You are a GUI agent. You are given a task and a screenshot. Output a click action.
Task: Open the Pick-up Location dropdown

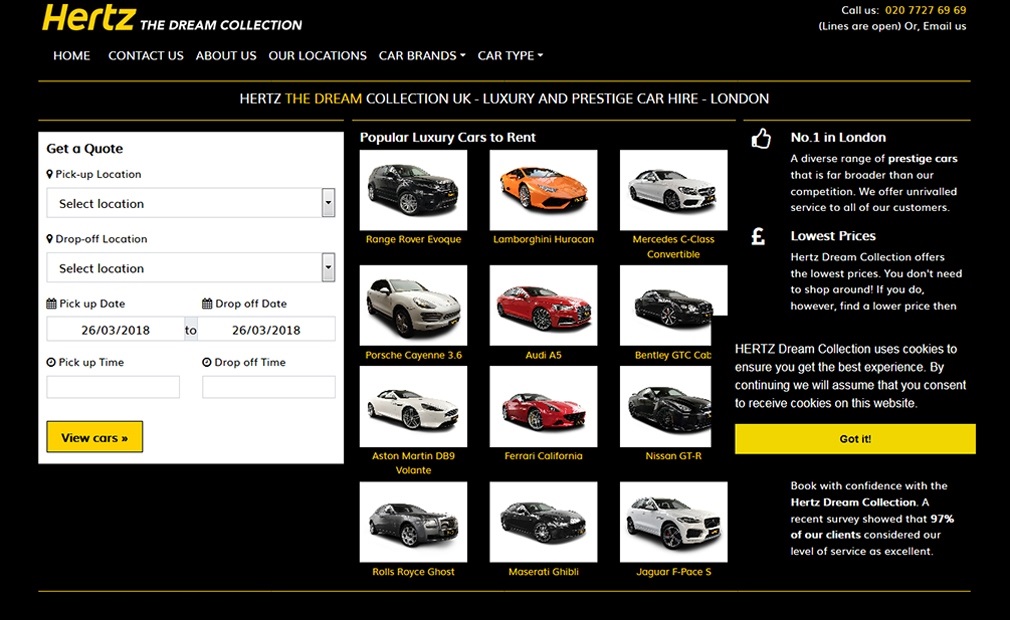tap(191, 203)
